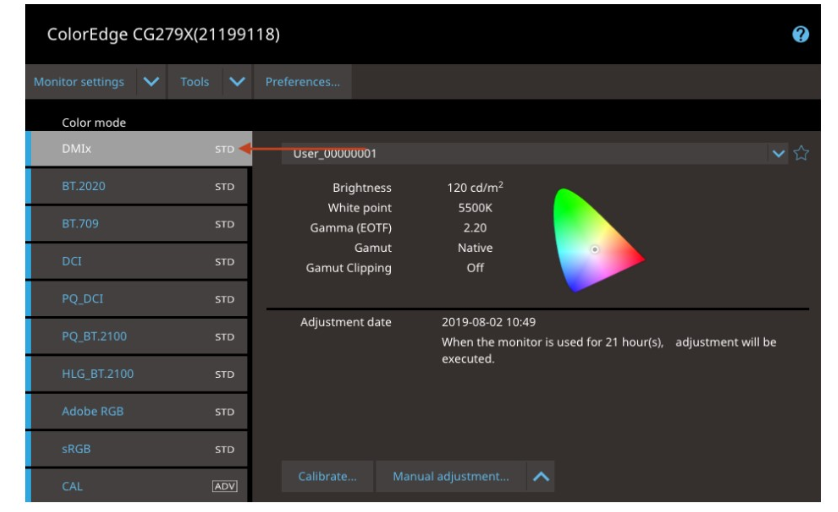
Task: Click the Adjustment date label
Action: coord(346,322)
